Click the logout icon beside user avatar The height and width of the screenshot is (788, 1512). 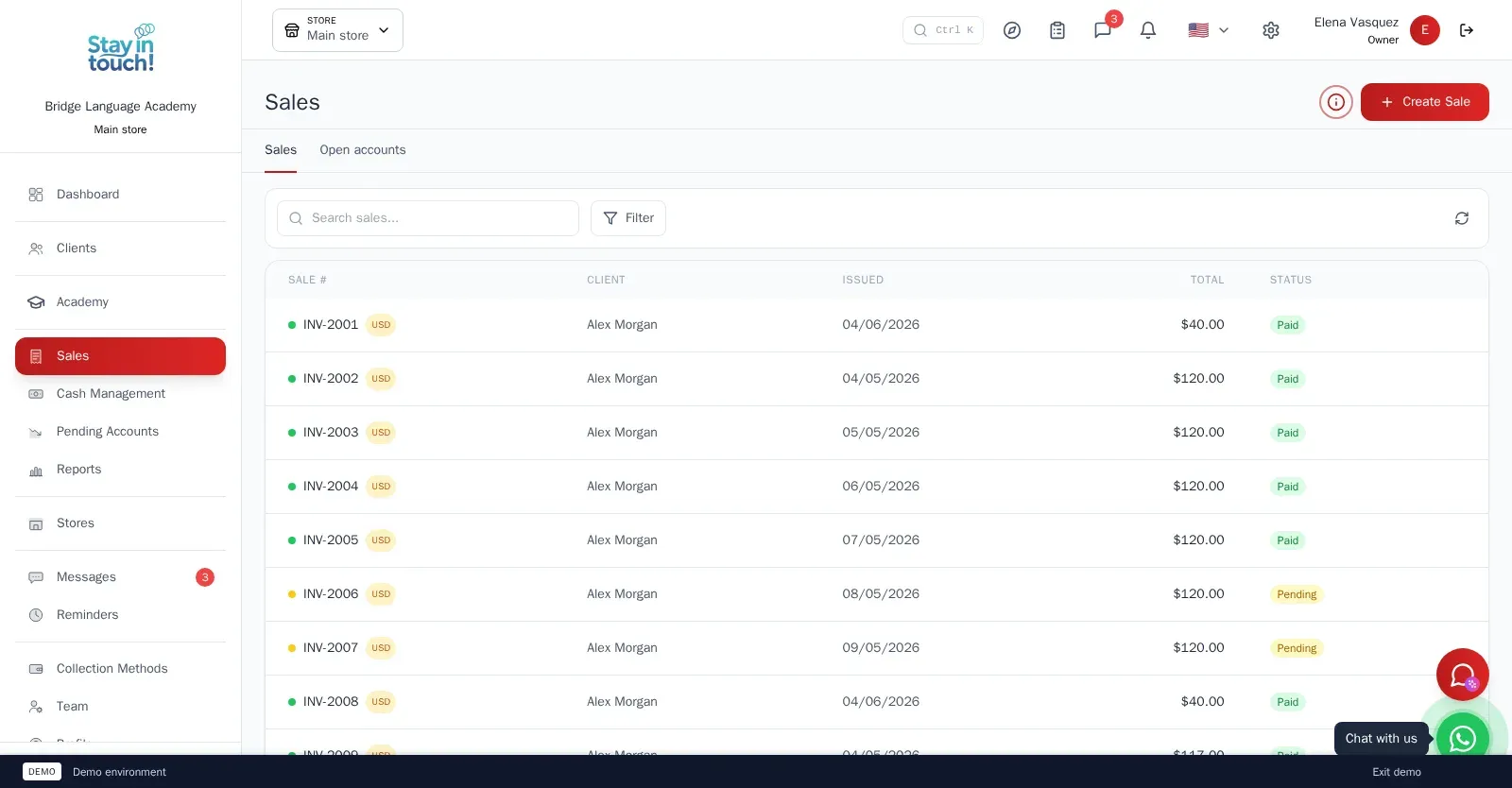point(1467,30)
